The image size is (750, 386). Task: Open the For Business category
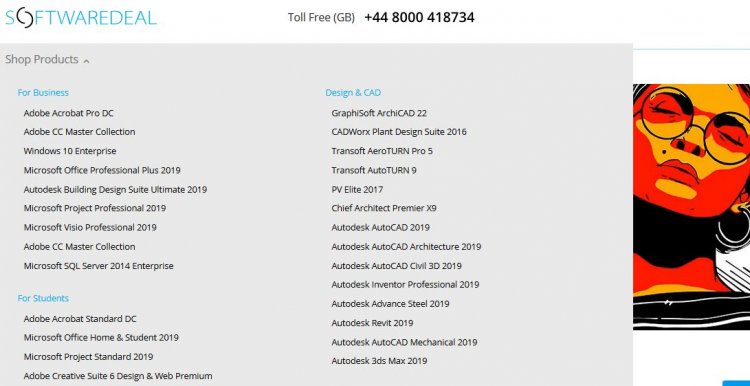tap(43, 92)
